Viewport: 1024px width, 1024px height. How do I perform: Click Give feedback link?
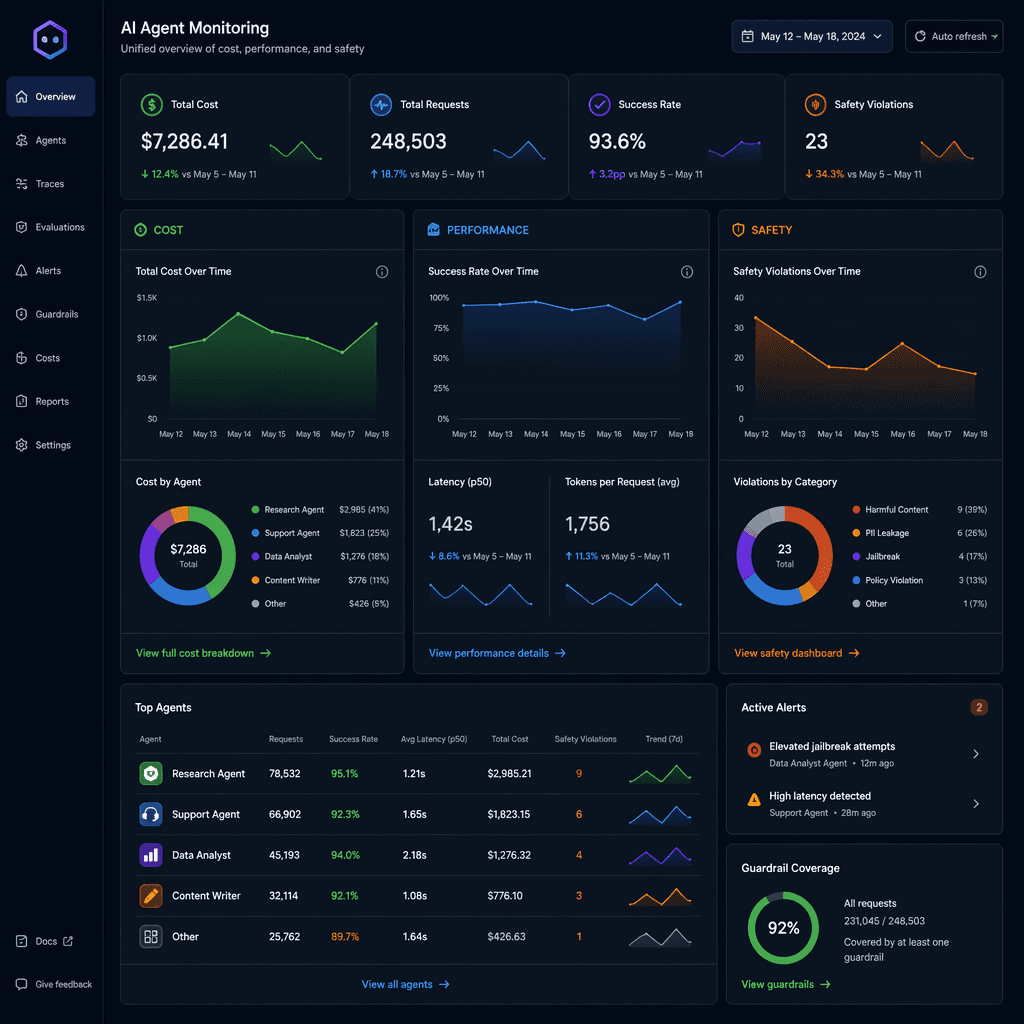54,984
